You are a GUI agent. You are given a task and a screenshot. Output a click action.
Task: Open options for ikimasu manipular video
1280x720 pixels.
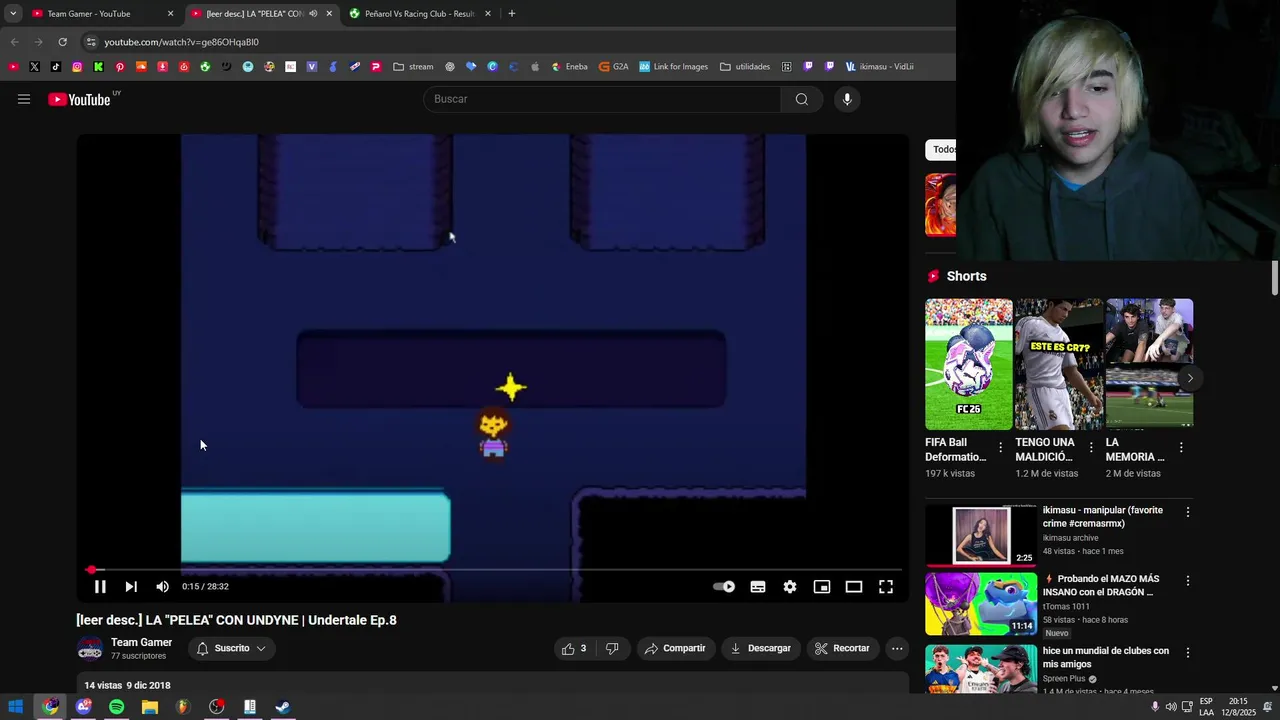[x=1188, y=512]
